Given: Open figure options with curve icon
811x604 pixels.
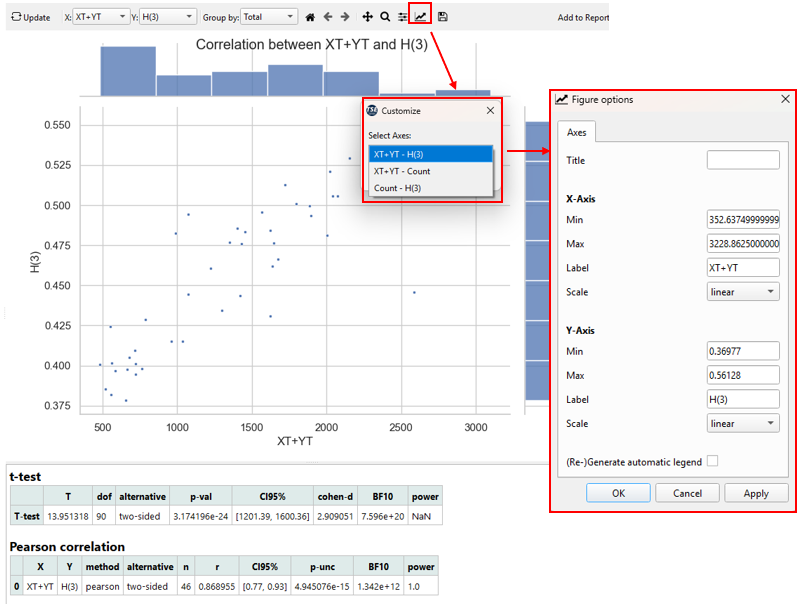Looking at the screenshot, I should pyautogui.click(x=420, y=17).
